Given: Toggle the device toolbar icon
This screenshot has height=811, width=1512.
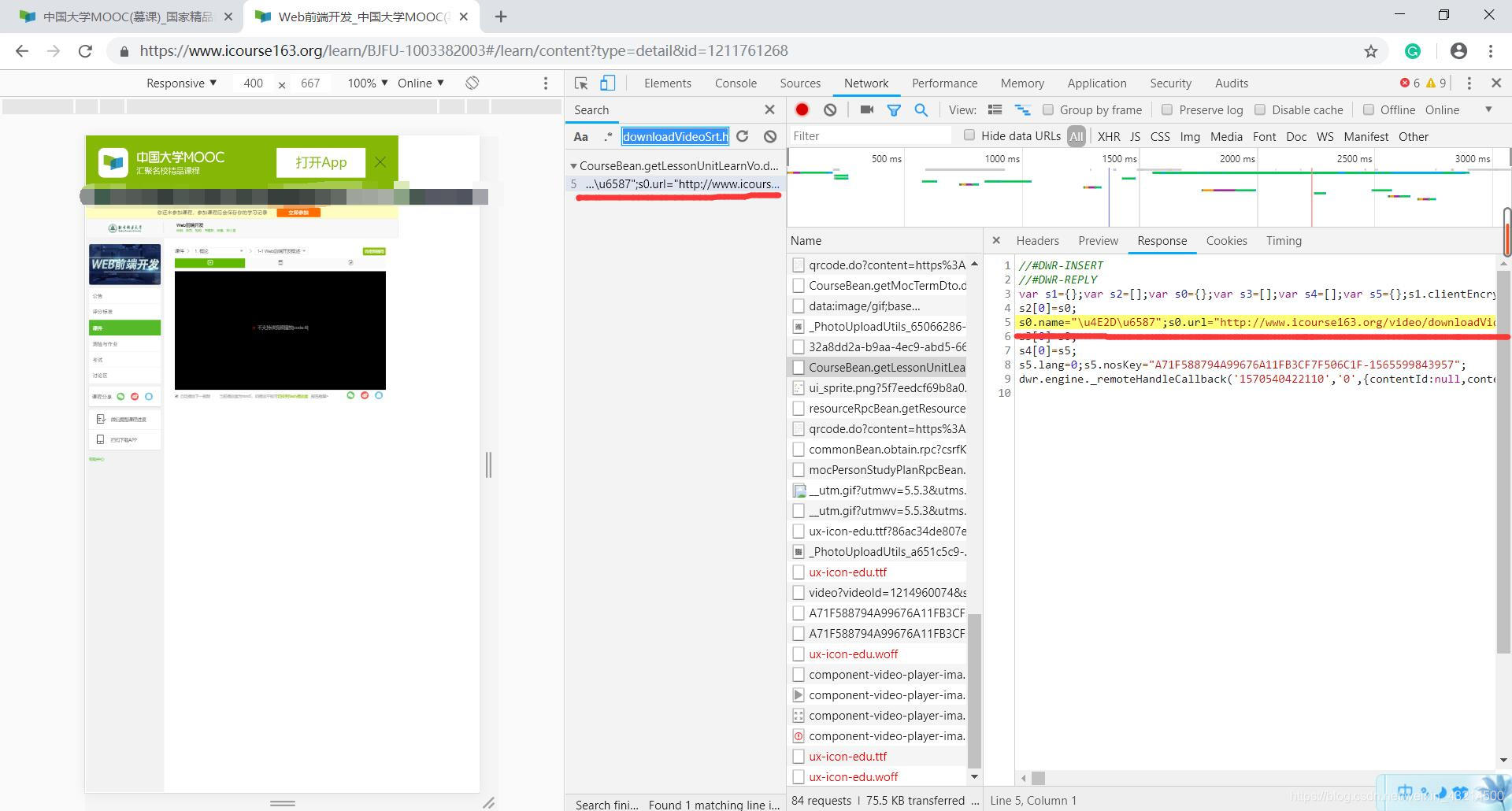Looking at the screenshot, I should pyautogui.click(x=608, y=83).
